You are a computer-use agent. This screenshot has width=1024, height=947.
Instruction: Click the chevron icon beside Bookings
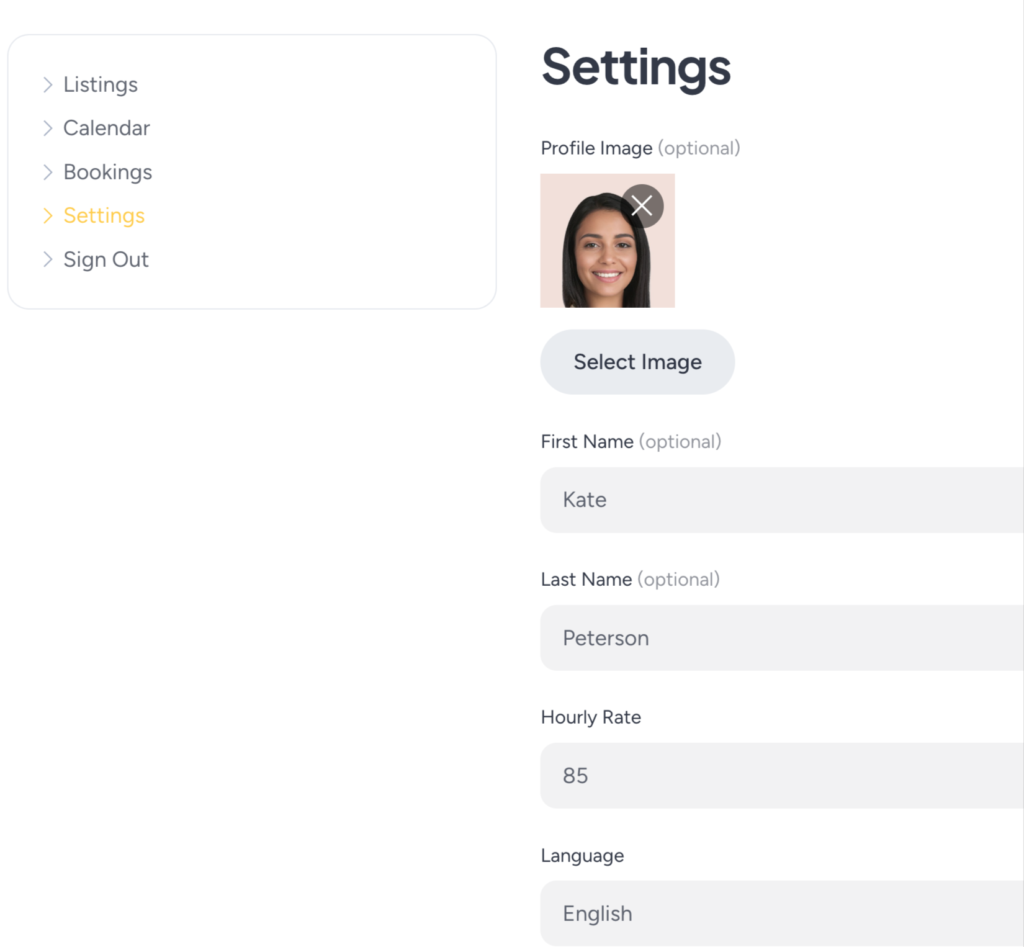tap(48, 172)
